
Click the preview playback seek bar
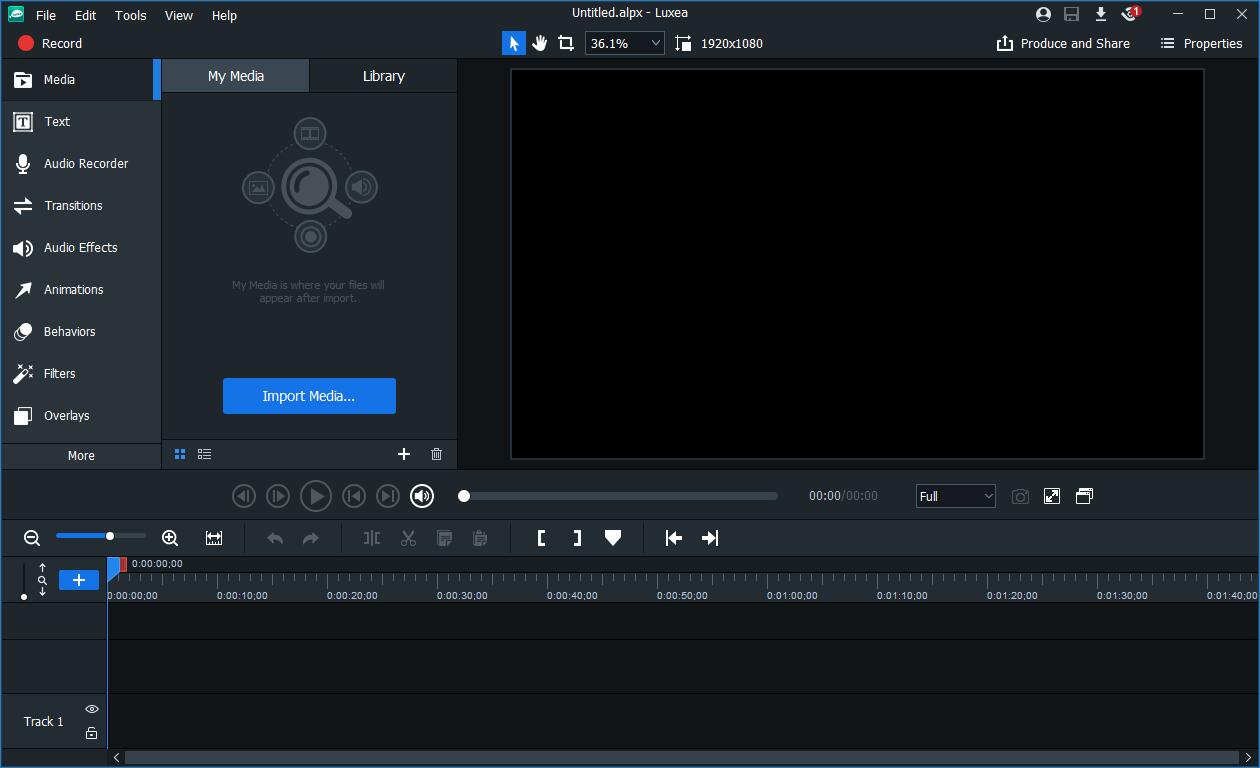point(618,496)
